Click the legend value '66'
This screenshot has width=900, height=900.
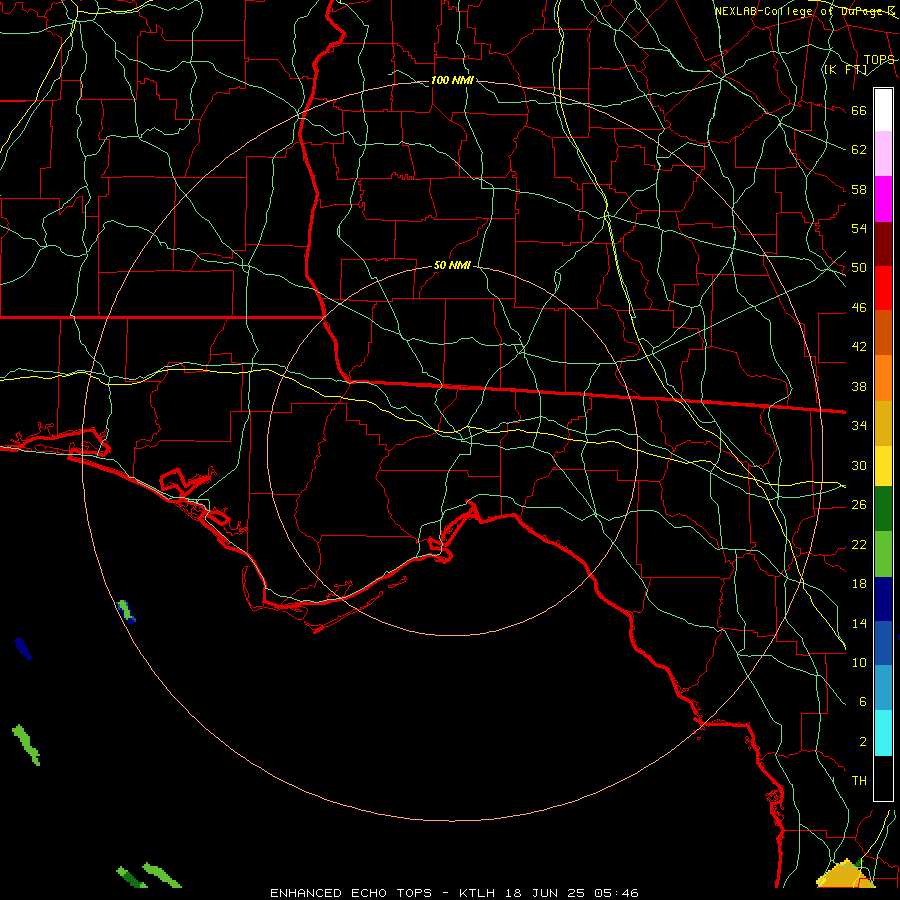click(859, 110)
